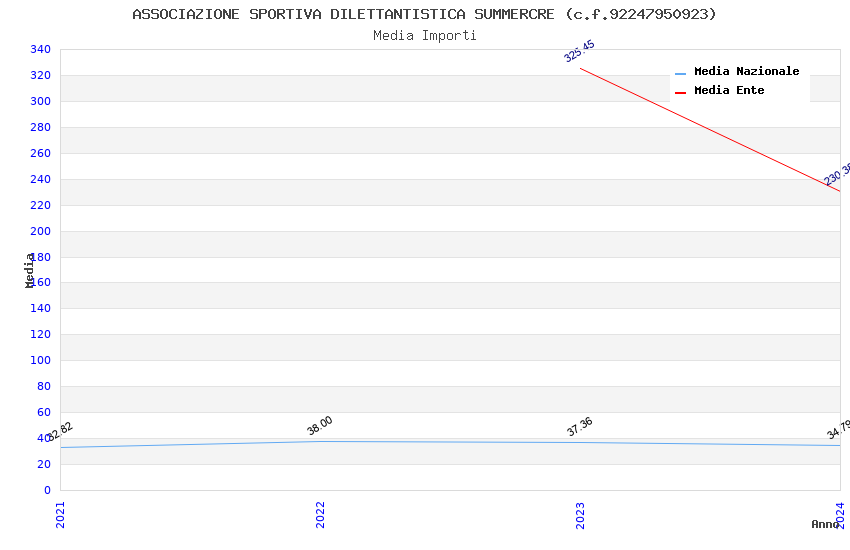Select the Media Nazionale legend label
Viewport: 850px width, 550px height.
point(746,71)
